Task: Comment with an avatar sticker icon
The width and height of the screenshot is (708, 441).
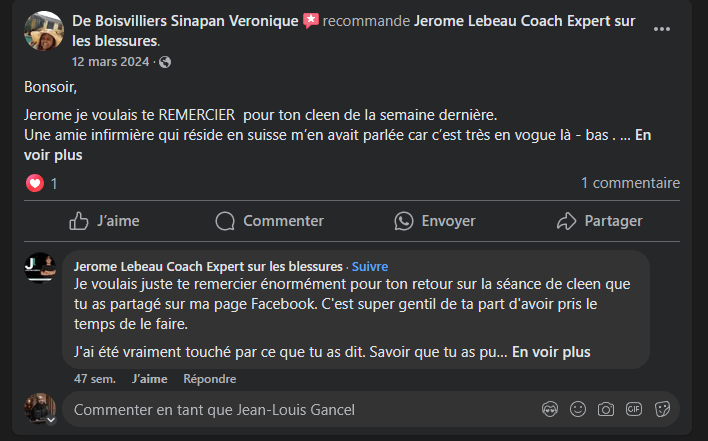Action: (550, 409)
